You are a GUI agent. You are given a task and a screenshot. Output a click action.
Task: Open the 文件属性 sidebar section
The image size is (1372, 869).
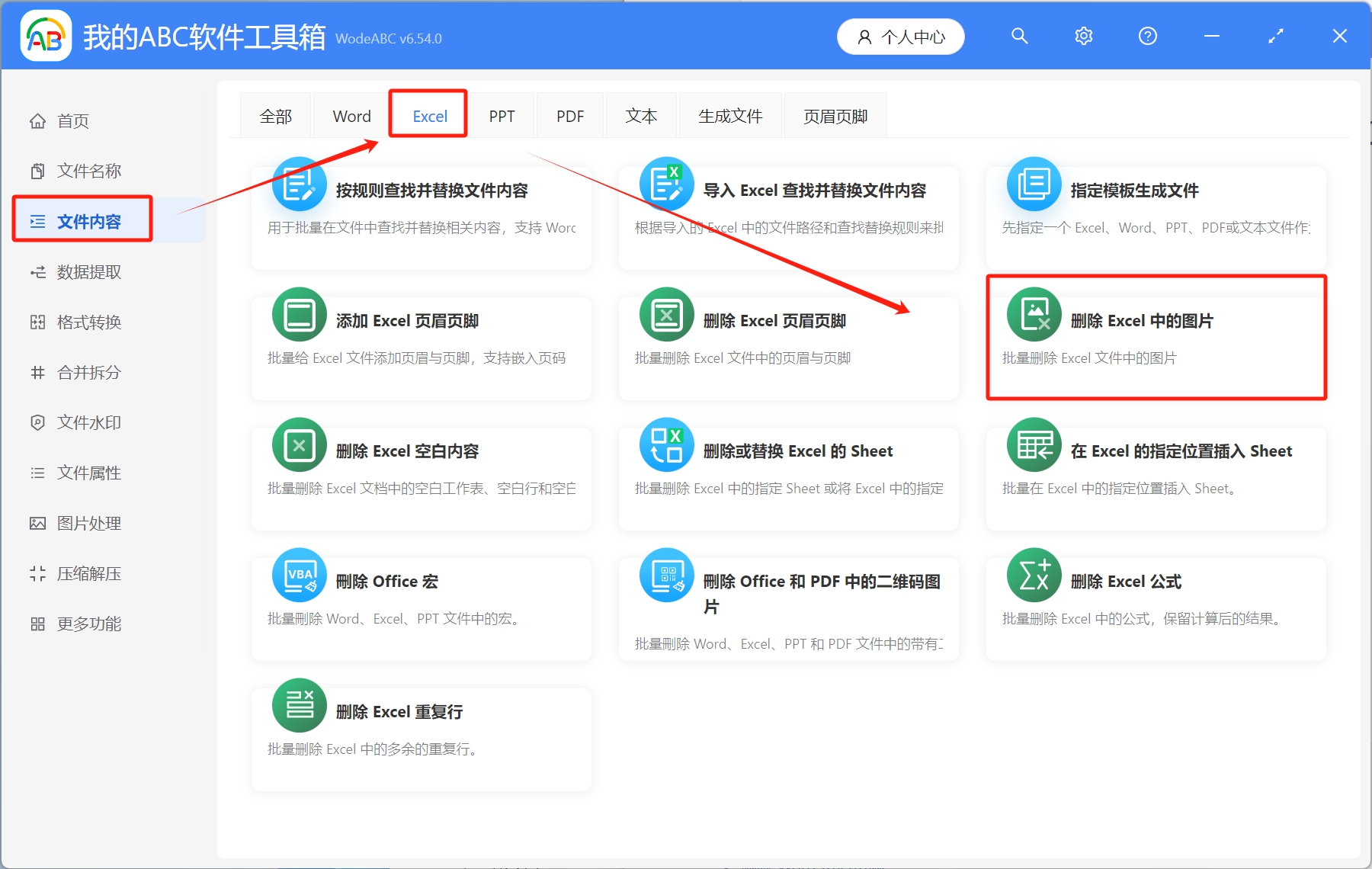[87, 473]
